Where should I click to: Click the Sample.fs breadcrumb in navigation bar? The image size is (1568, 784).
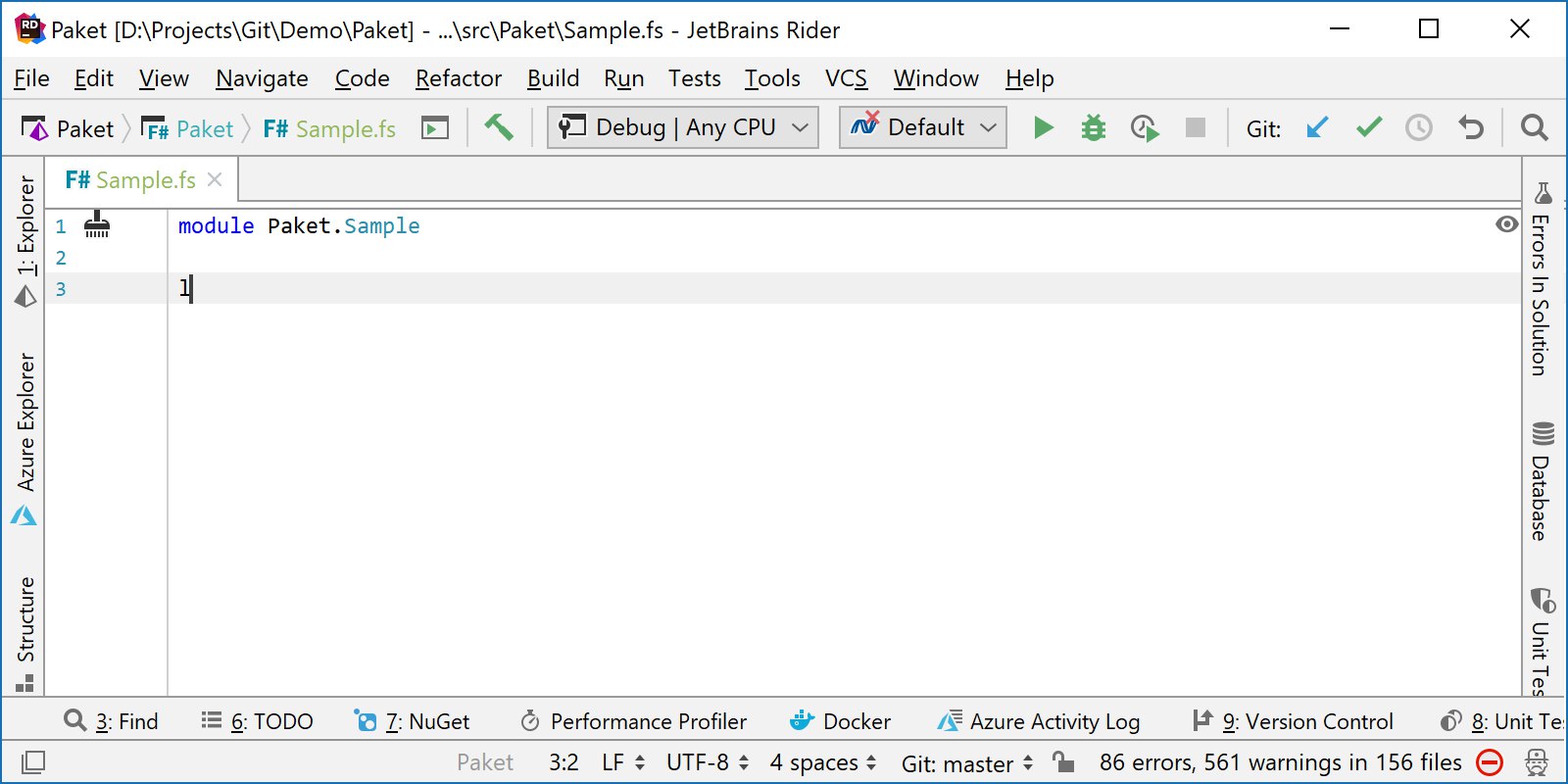(329, 128)
